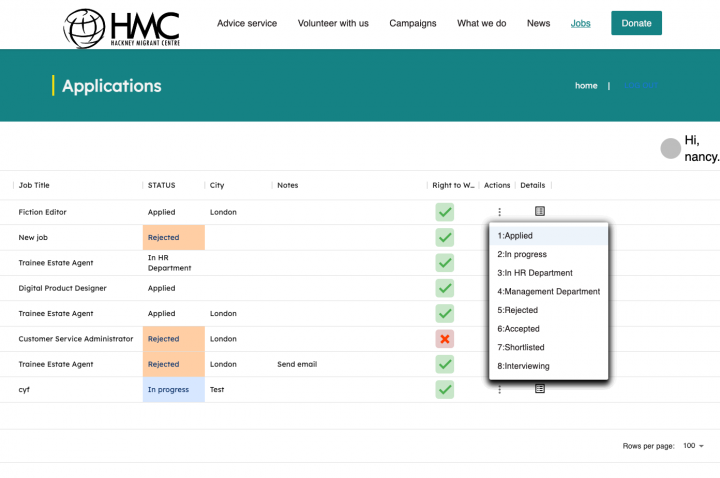Open the Advice service nav item

click(x=247, y=23)
